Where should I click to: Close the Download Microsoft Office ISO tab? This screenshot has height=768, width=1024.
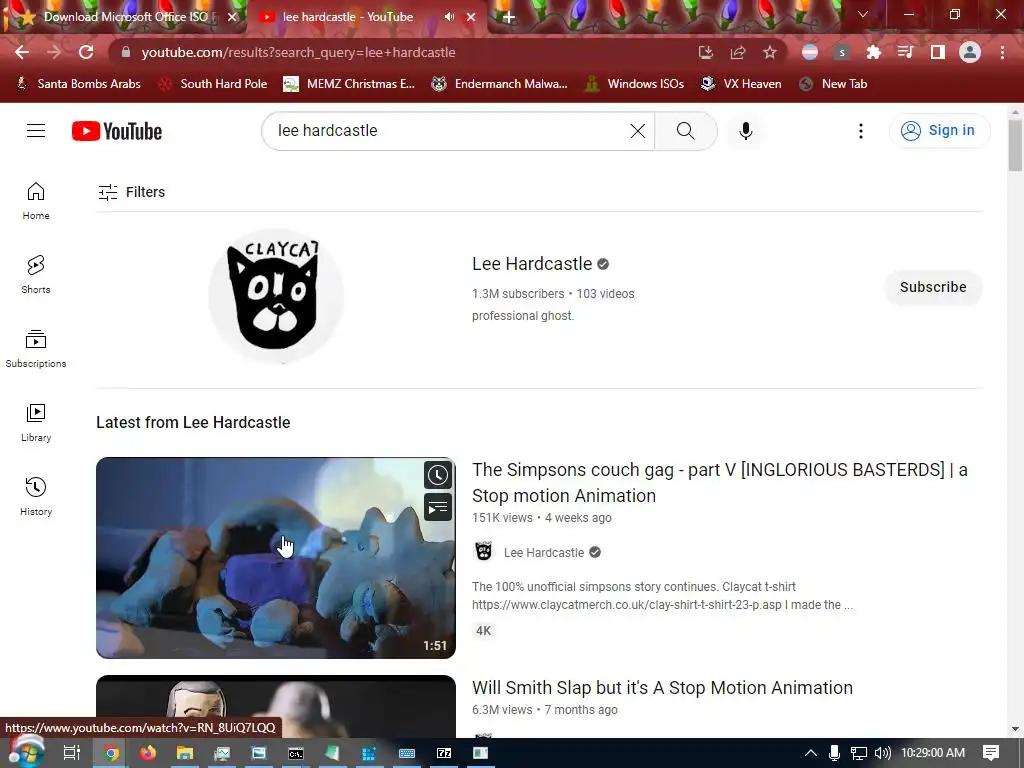point(232,17)
